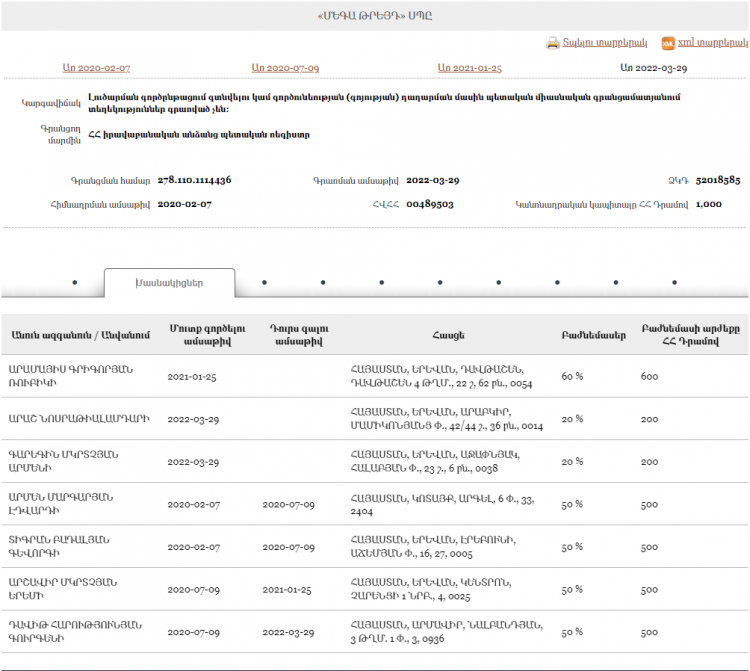Click the Մուտք գործելու ամսաթիվ column header
Viewport: 750px width, 671px height.
tap(207, 335)
